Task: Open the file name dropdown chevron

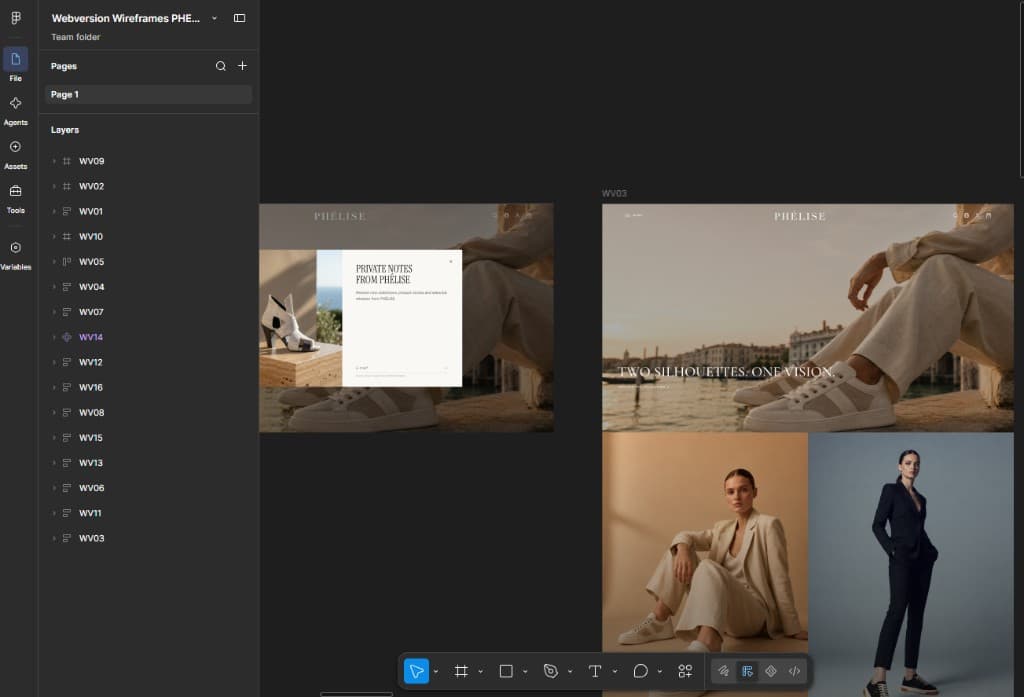Action: (214, 18)
